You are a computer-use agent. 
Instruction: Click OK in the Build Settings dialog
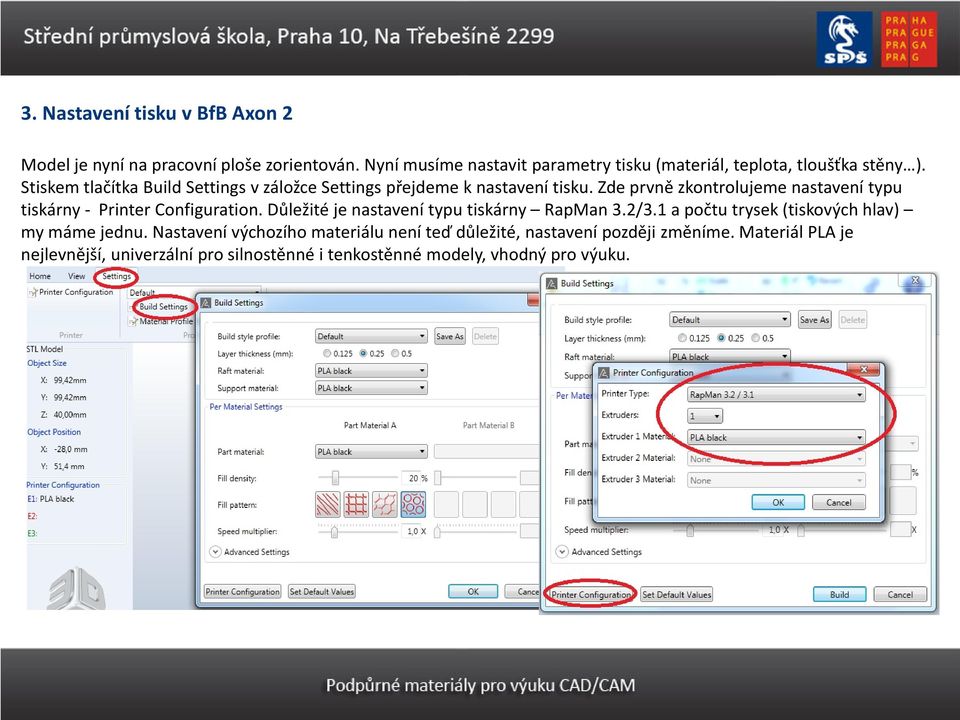[473, 591]
